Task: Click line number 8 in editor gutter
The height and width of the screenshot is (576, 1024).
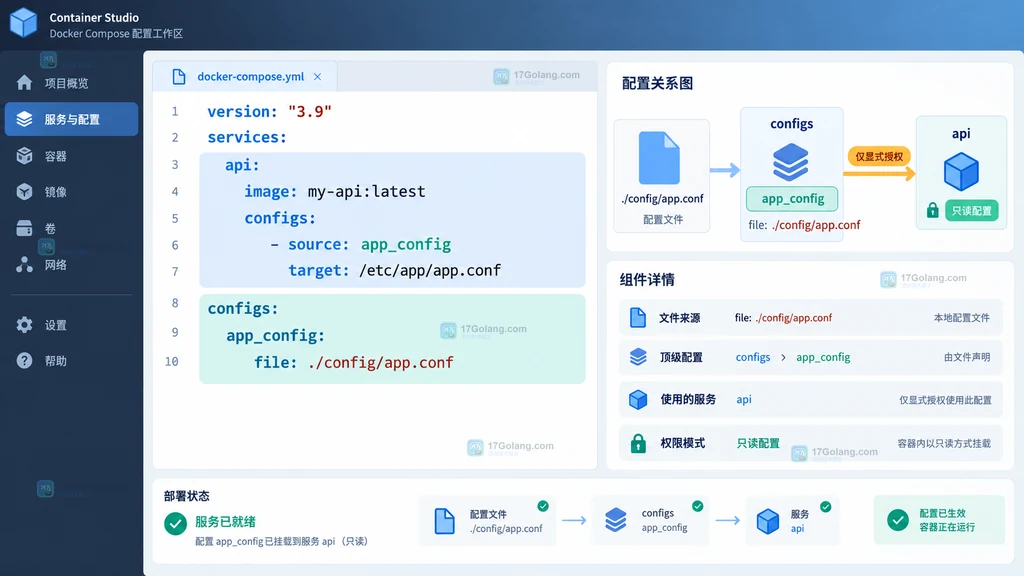Action: click(175, 303)
